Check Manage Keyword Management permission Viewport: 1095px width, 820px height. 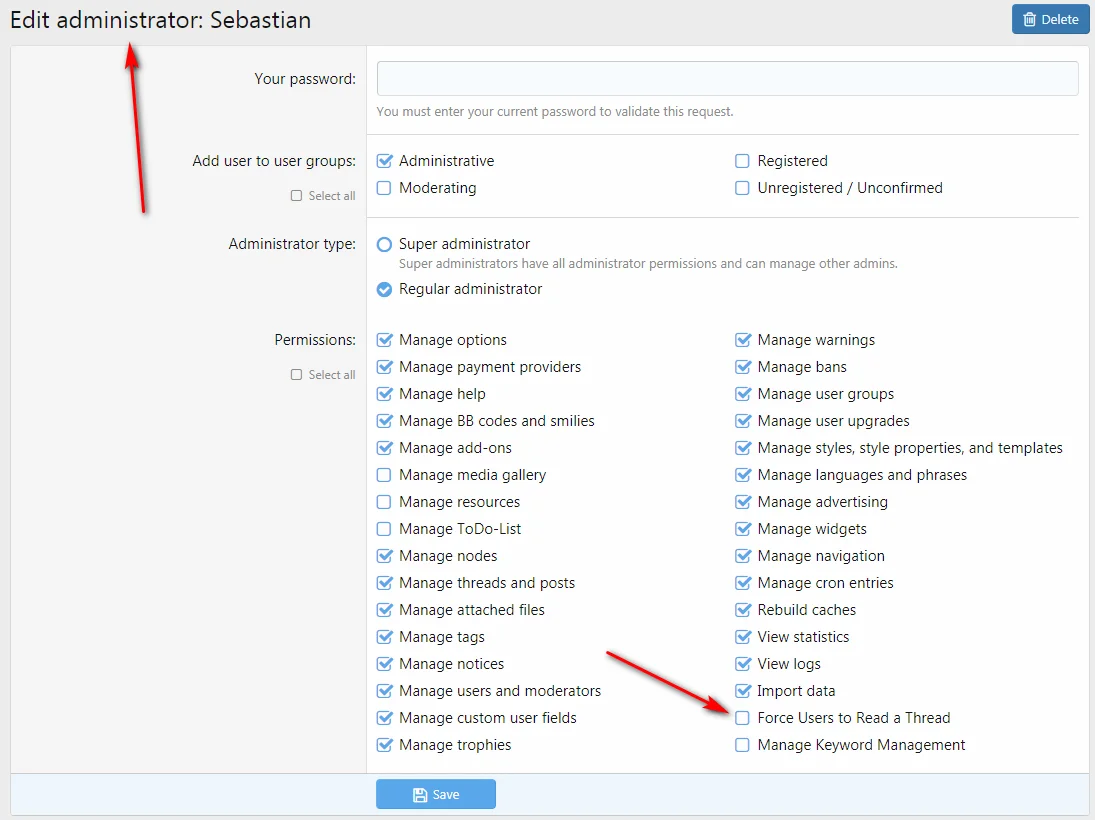point(742,745)
